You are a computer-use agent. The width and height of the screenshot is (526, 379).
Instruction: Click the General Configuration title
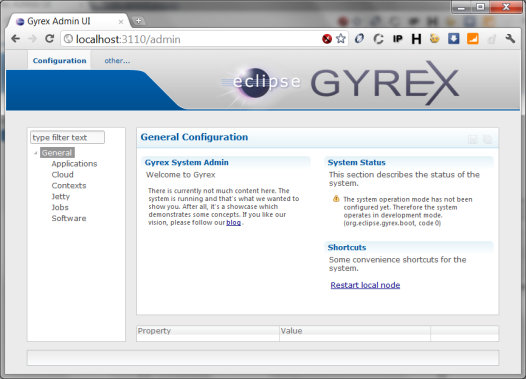point(194,137)
